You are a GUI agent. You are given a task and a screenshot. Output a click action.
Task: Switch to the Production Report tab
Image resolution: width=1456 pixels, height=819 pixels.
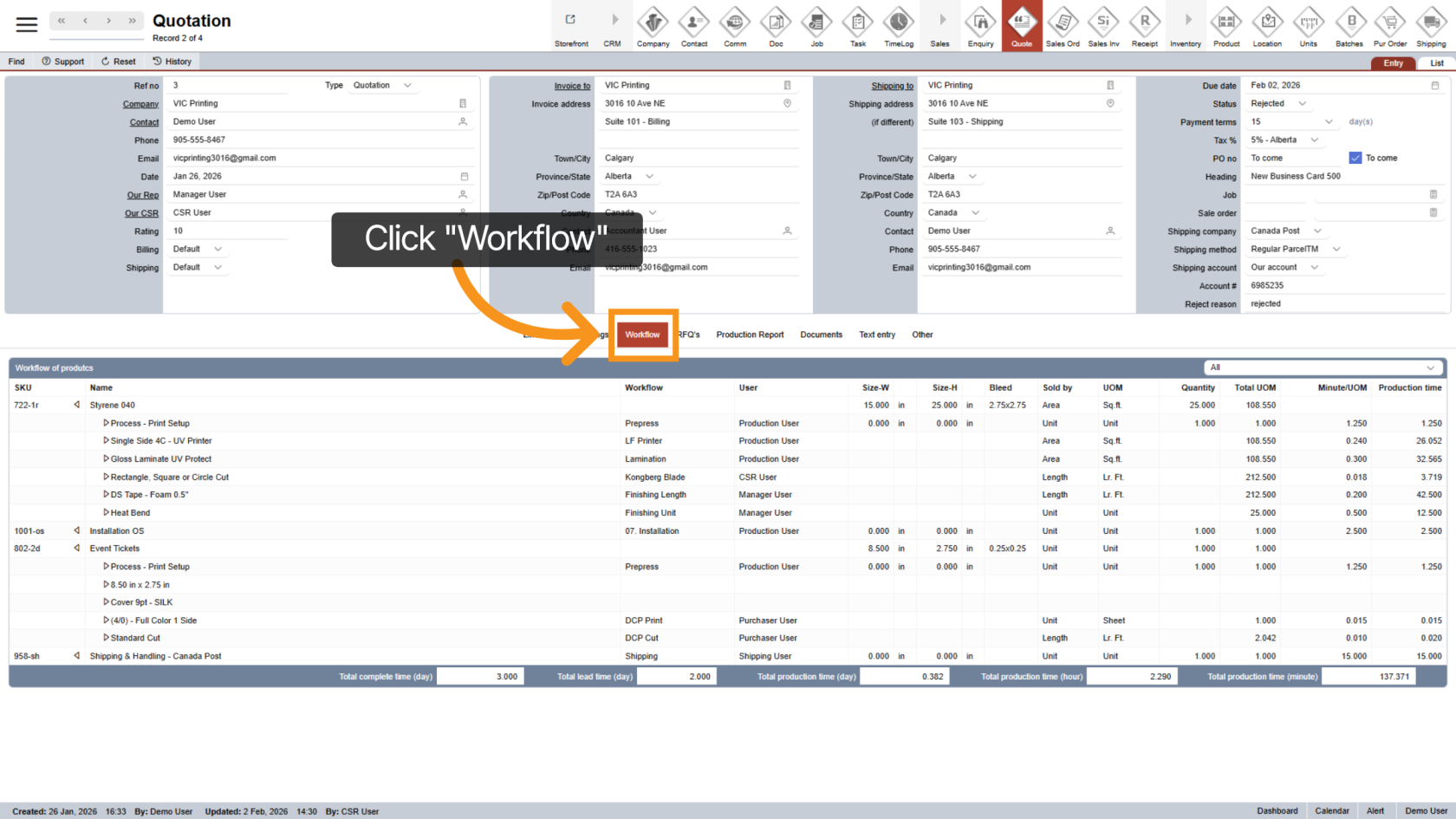click(750, 335)
